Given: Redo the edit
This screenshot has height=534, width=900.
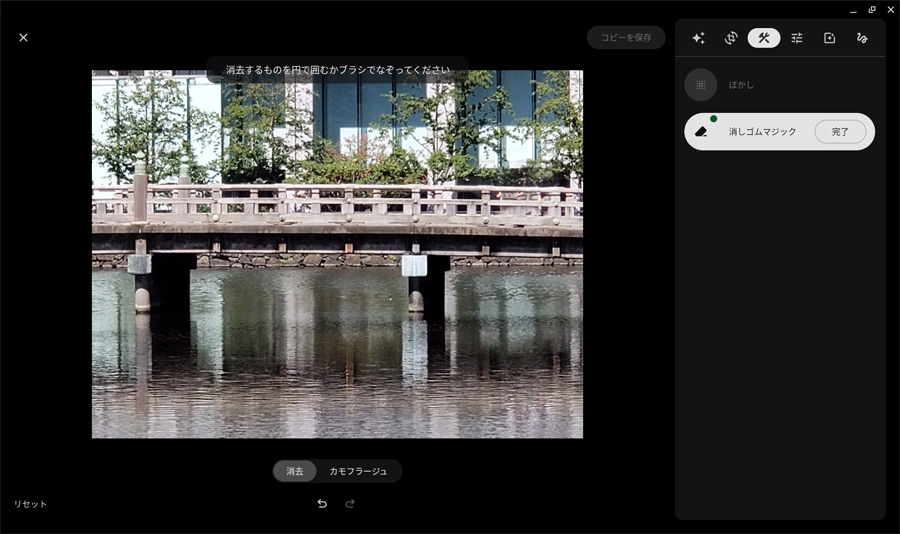Looking at the screenshot, I should pos(350,504).
